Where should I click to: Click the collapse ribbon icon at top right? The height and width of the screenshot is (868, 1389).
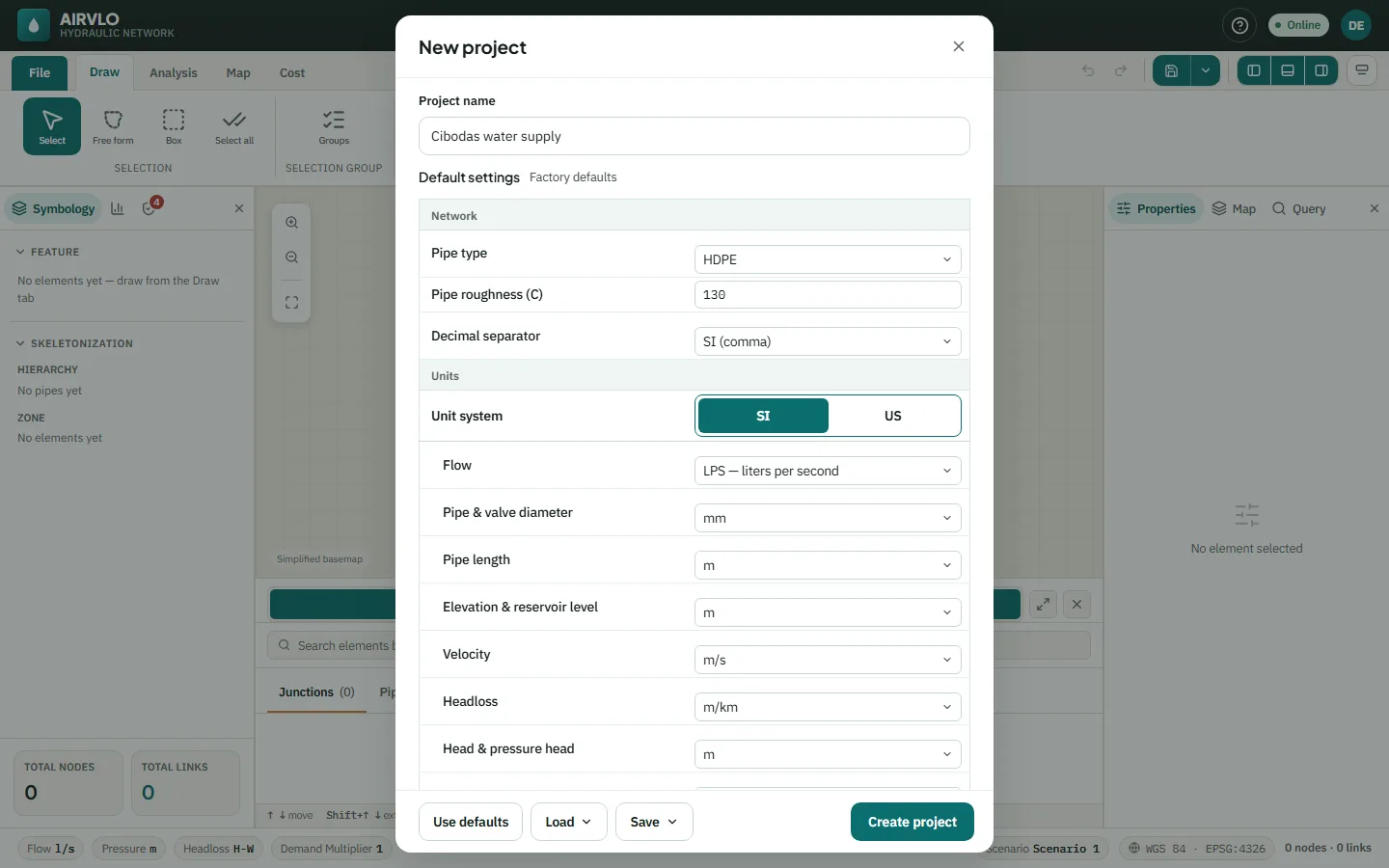(x=1362, y=70)
